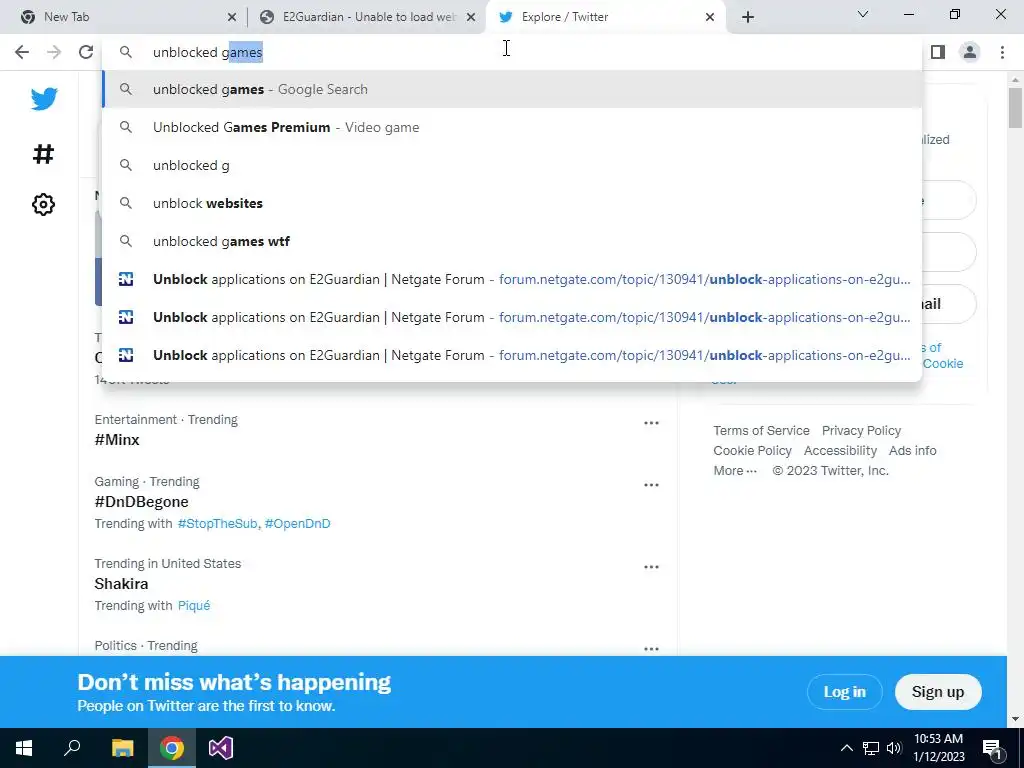Click search icon beside 'unblock websites'

(126, 203)
